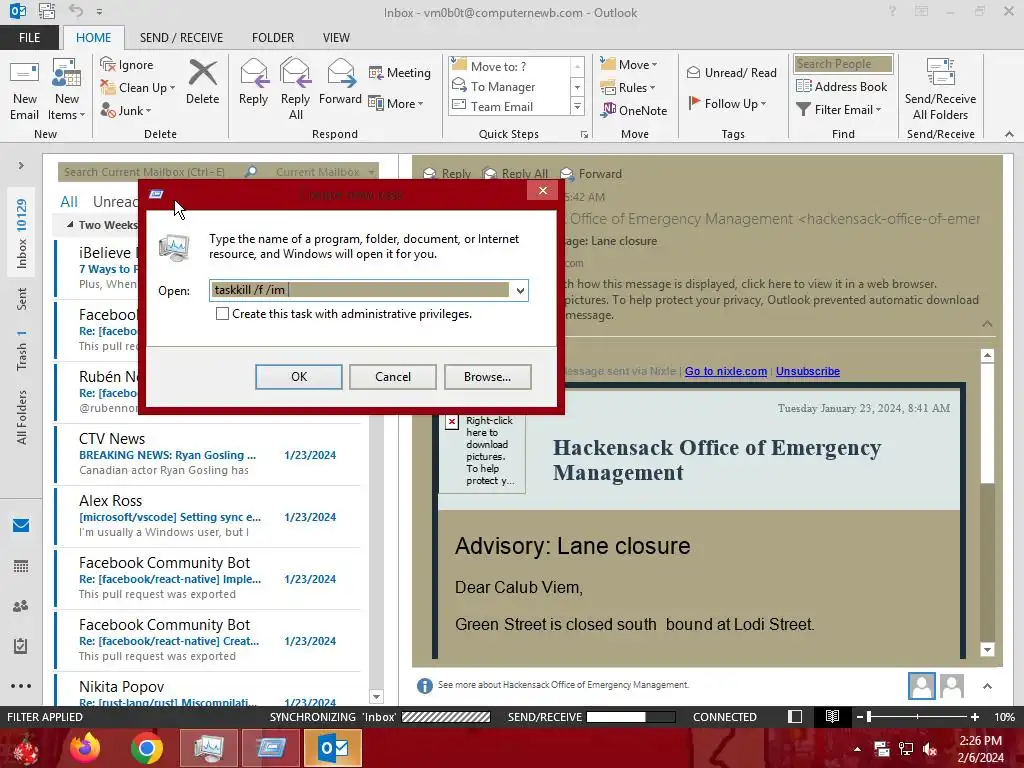The height and width of the screenshot is (768, 1024).
Task: Show All messages filter
Action: coord(69,202)
